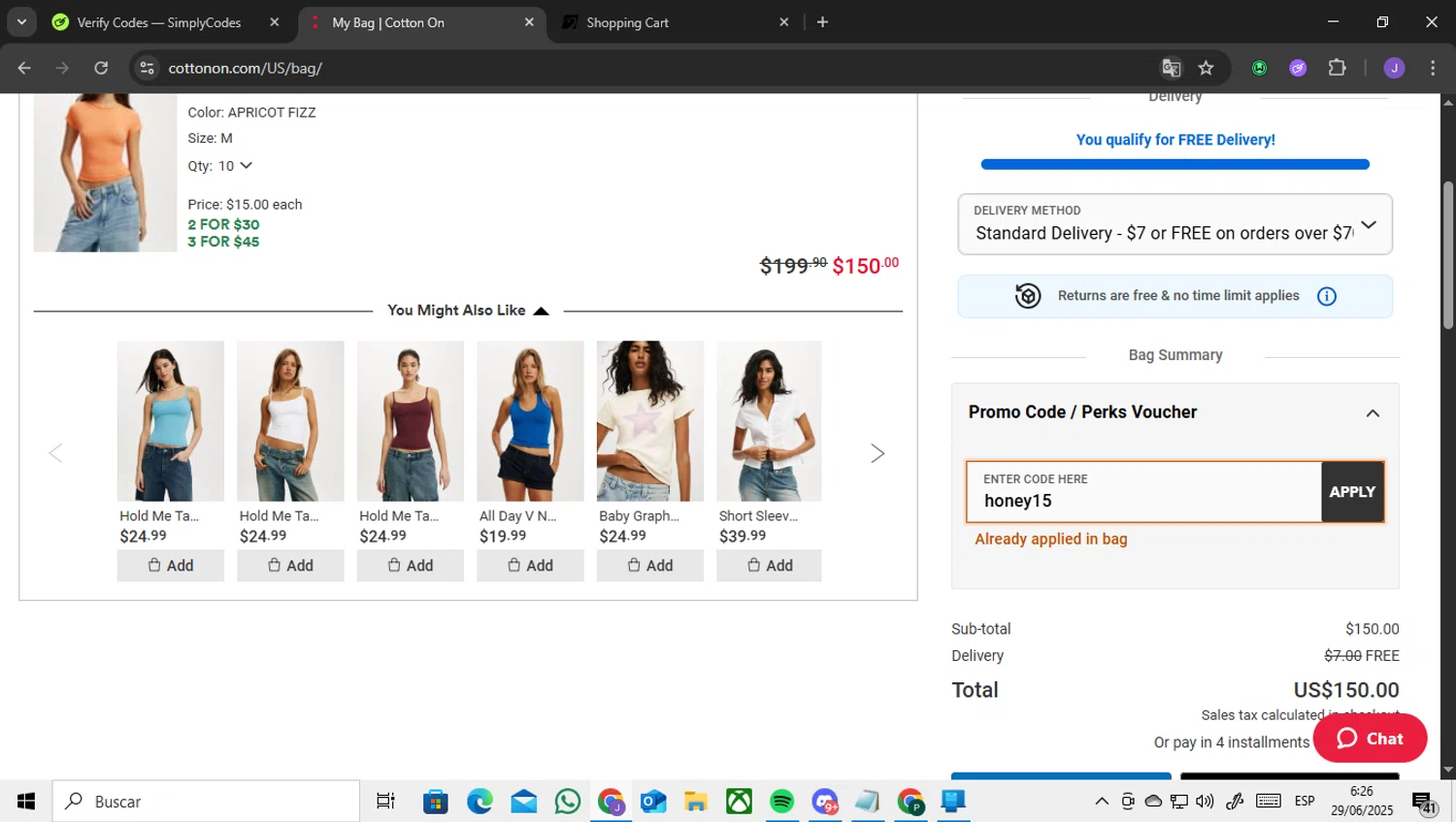Reload the Cotton On bag page
Image resolution: width=1456 pixels, height=822 pixels.
tap(101, 68)
